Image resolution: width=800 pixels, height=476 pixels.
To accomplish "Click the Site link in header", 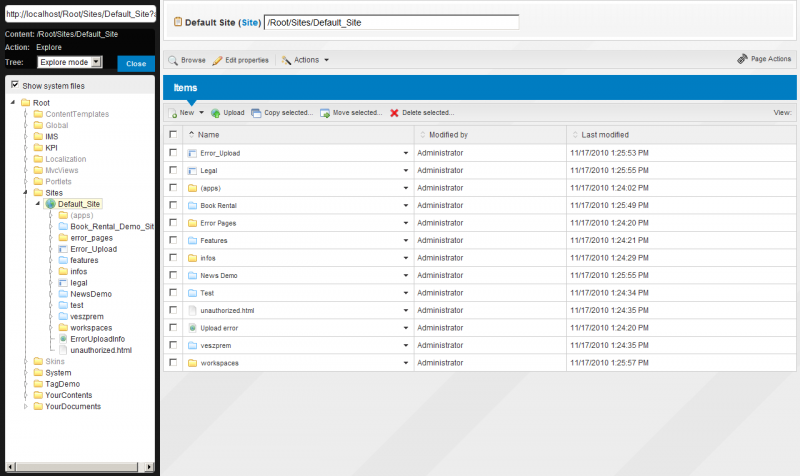I will (x=249, y=22).
